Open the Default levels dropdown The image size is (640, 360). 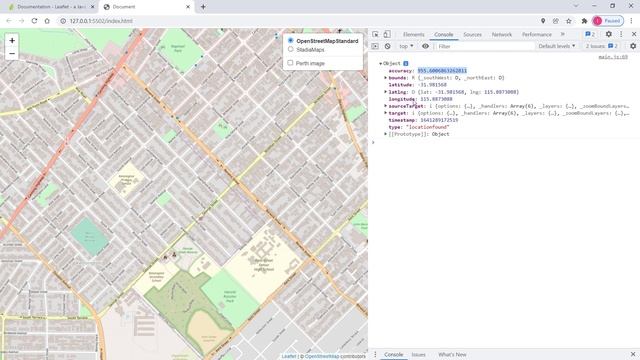tap(557, 46)
